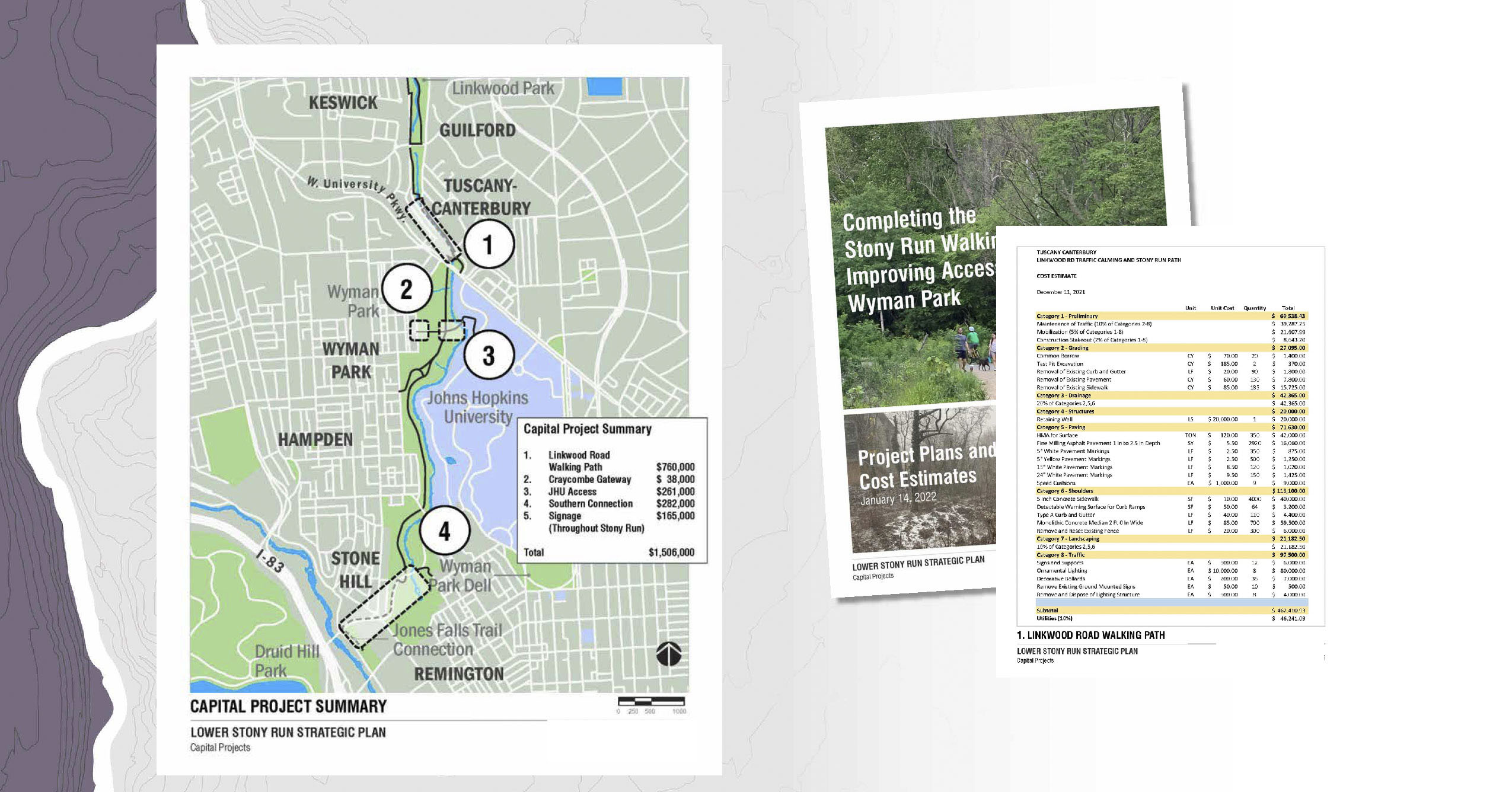The image size is (1512, 792).
Task: Click the Unit Cost column header
Action: pos(1222,308)
